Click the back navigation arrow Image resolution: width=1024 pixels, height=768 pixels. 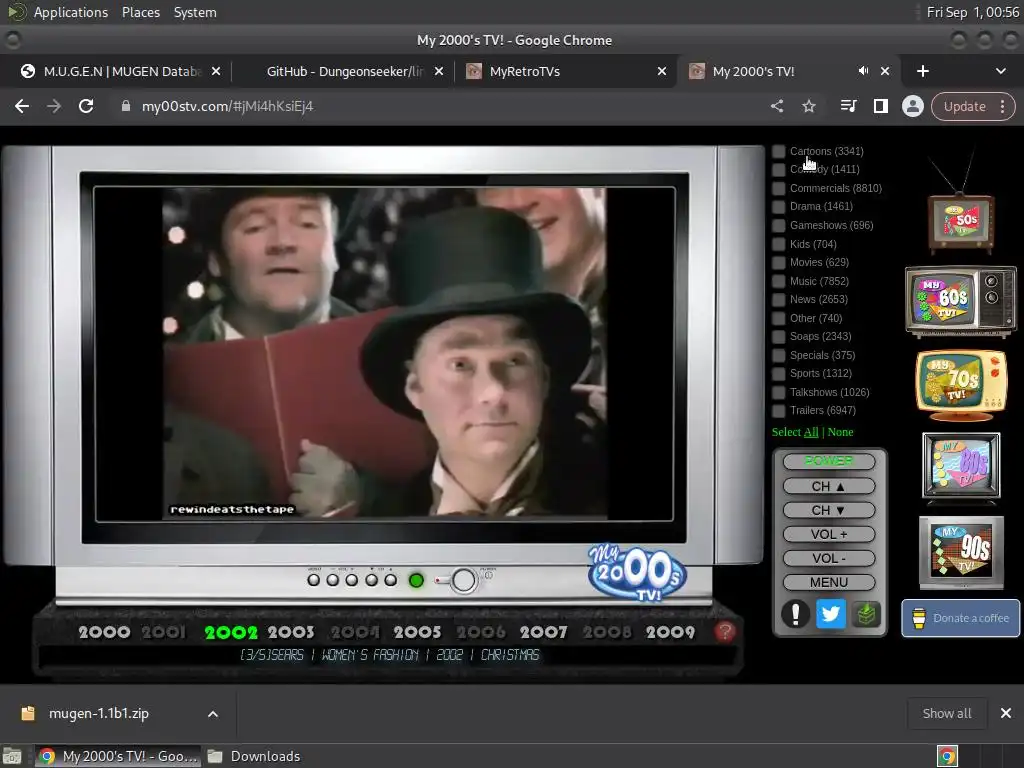pos(22,106)
